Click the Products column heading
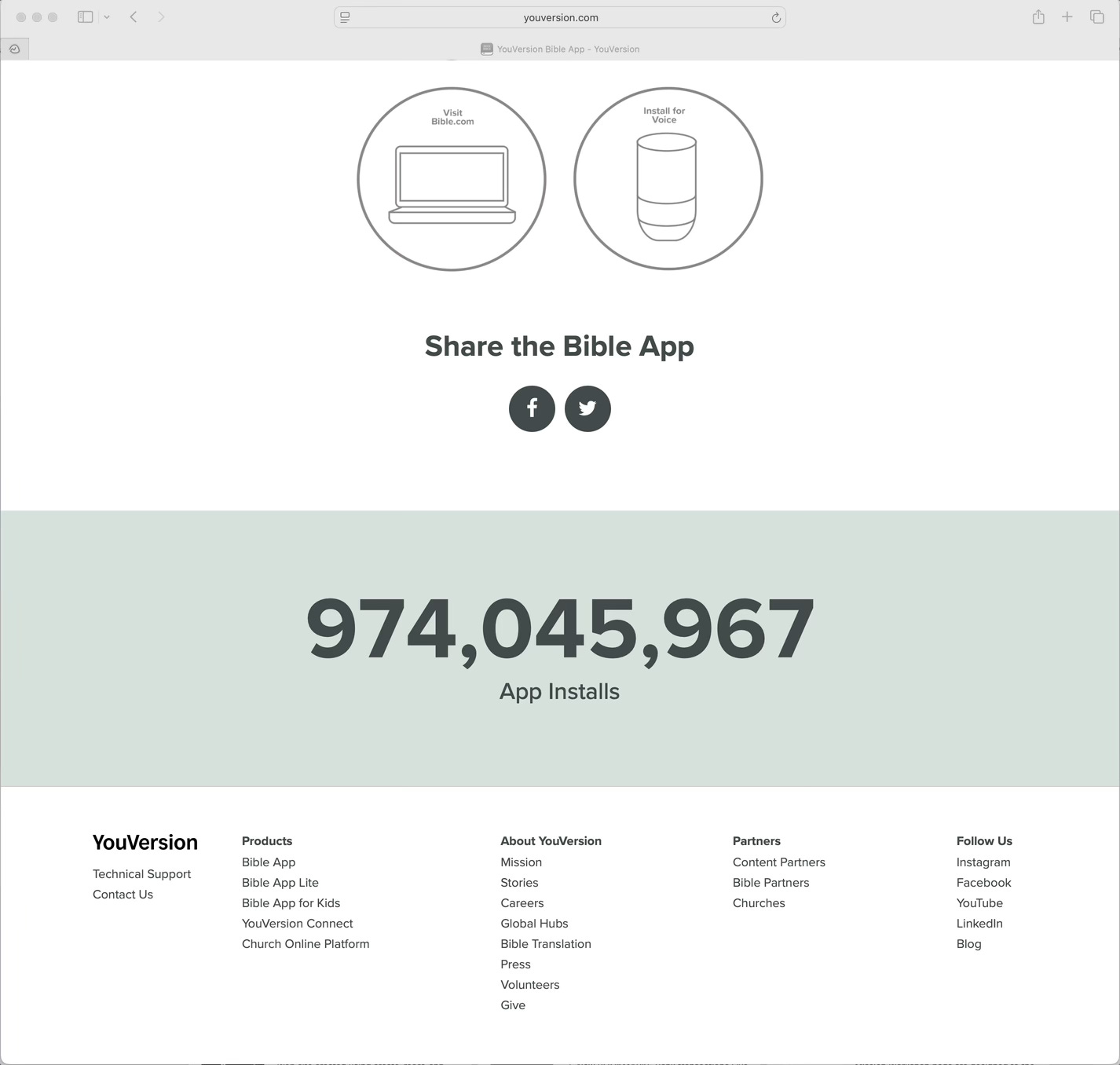 (x=267, y=841)
